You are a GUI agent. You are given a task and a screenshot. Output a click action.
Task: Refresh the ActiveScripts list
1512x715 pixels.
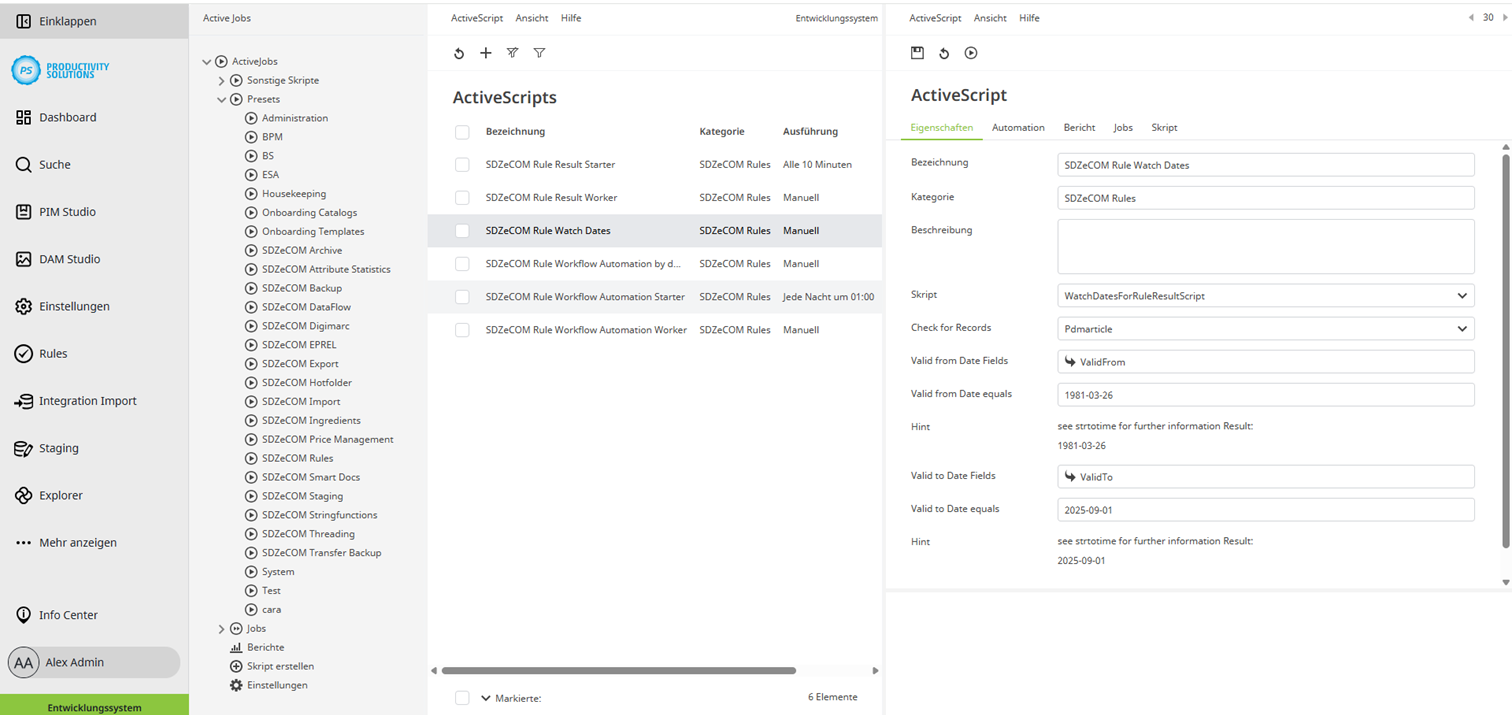tap(459, 53)
